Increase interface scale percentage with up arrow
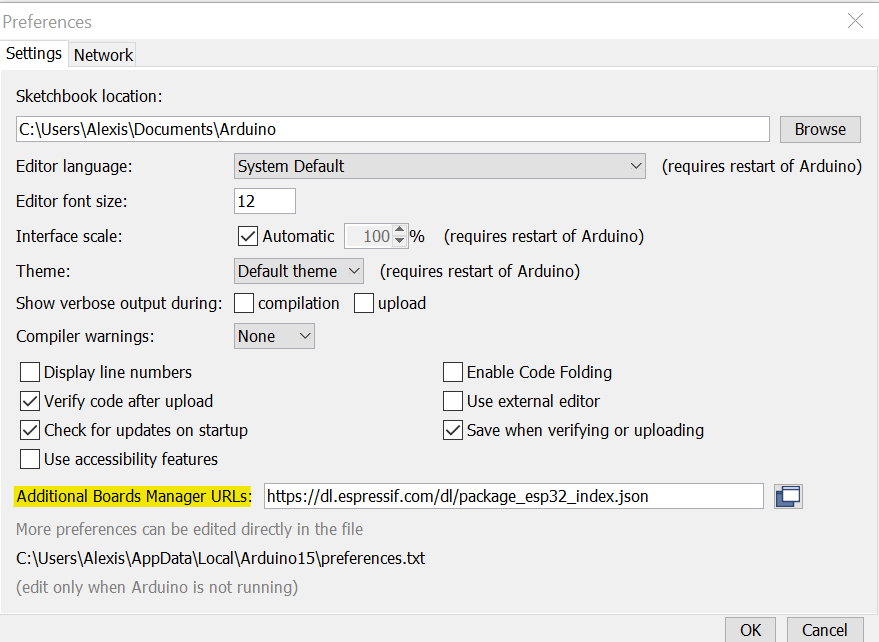 point(399,230)
